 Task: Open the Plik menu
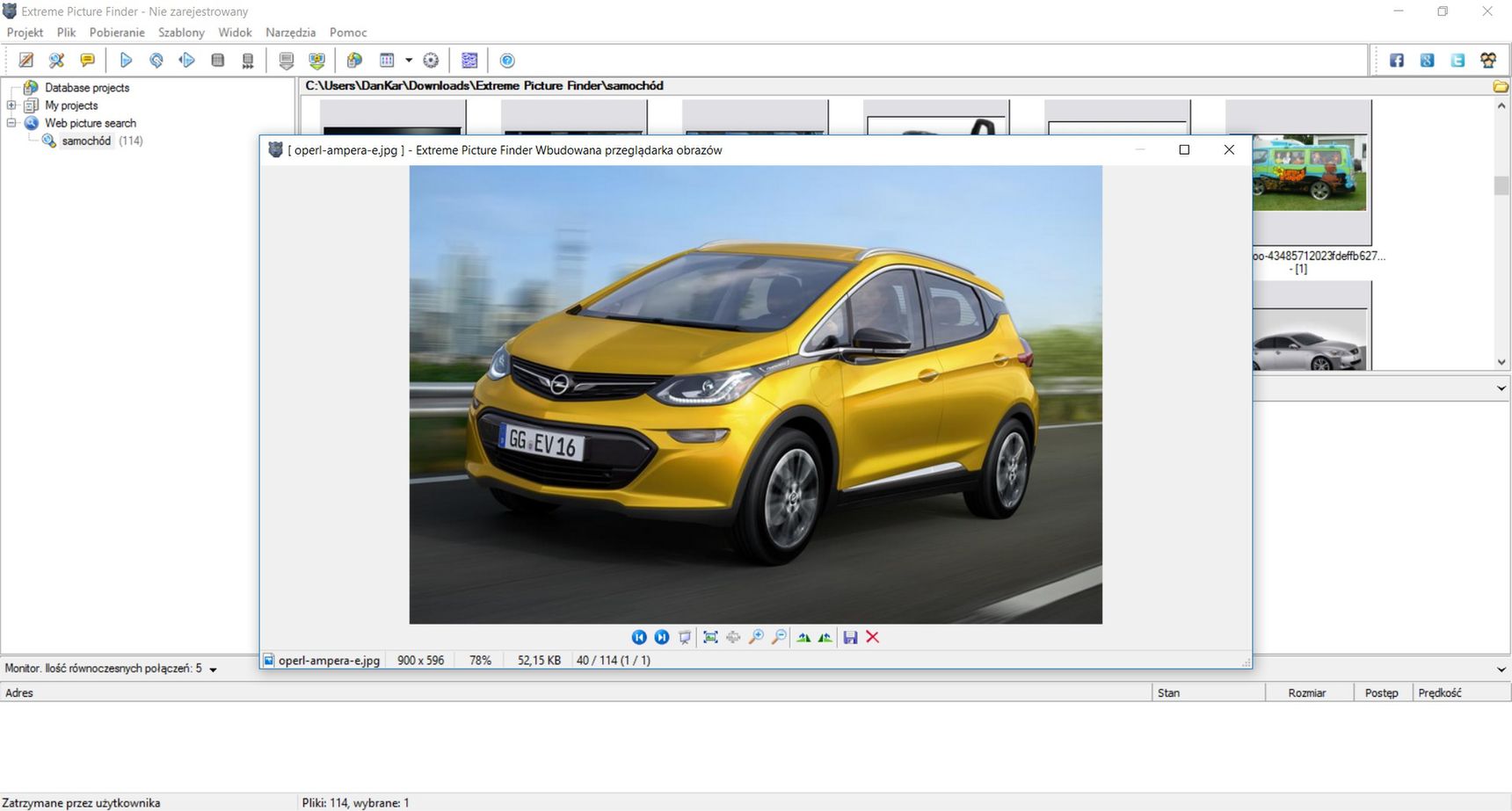pyautogui.click(x=66, y=33)
